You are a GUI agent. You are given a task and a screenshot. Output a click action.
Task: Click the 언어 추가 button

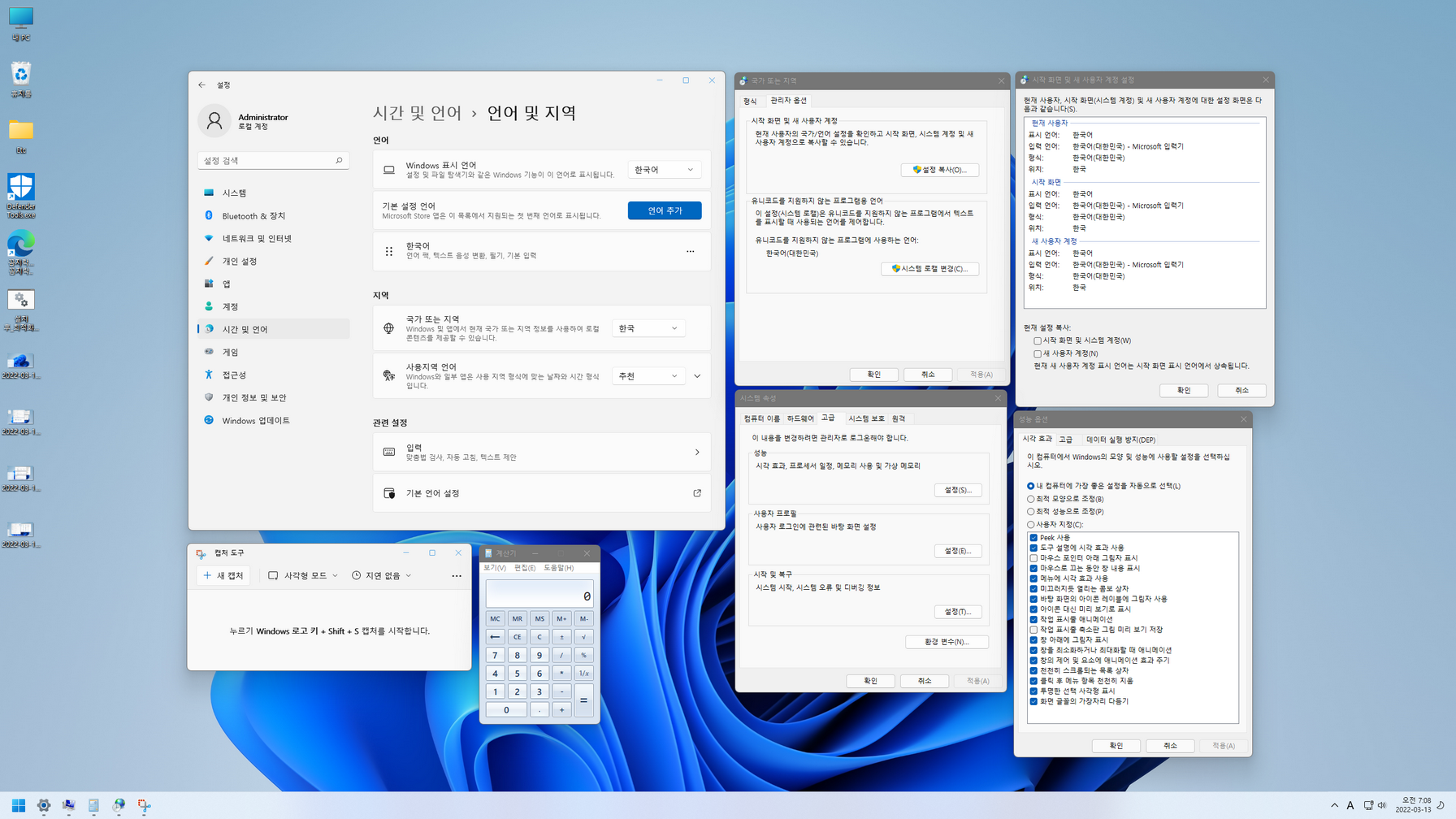(665, 210)
